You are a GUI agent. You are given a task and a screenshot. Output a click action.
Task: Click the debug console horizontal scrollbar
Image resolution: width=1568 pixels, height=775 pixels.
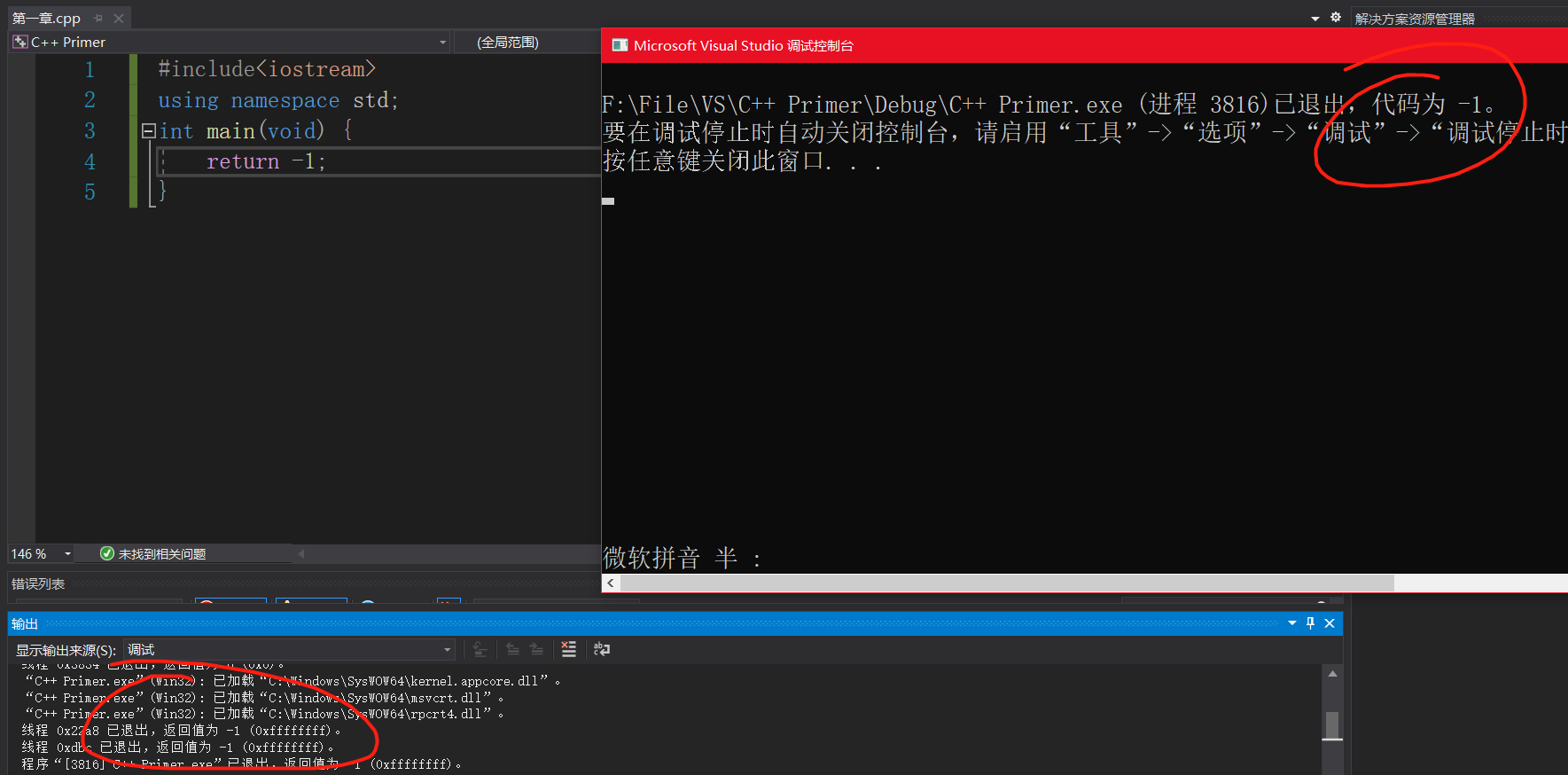coord(1007,583)
